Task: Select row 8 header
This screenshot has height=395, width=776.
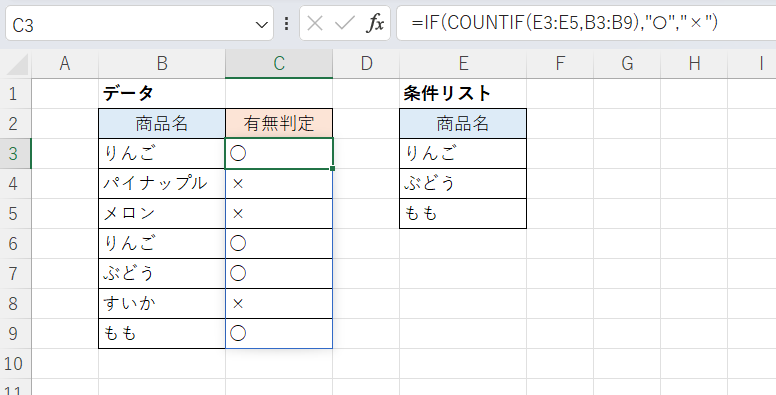Action: coord(15,303)
